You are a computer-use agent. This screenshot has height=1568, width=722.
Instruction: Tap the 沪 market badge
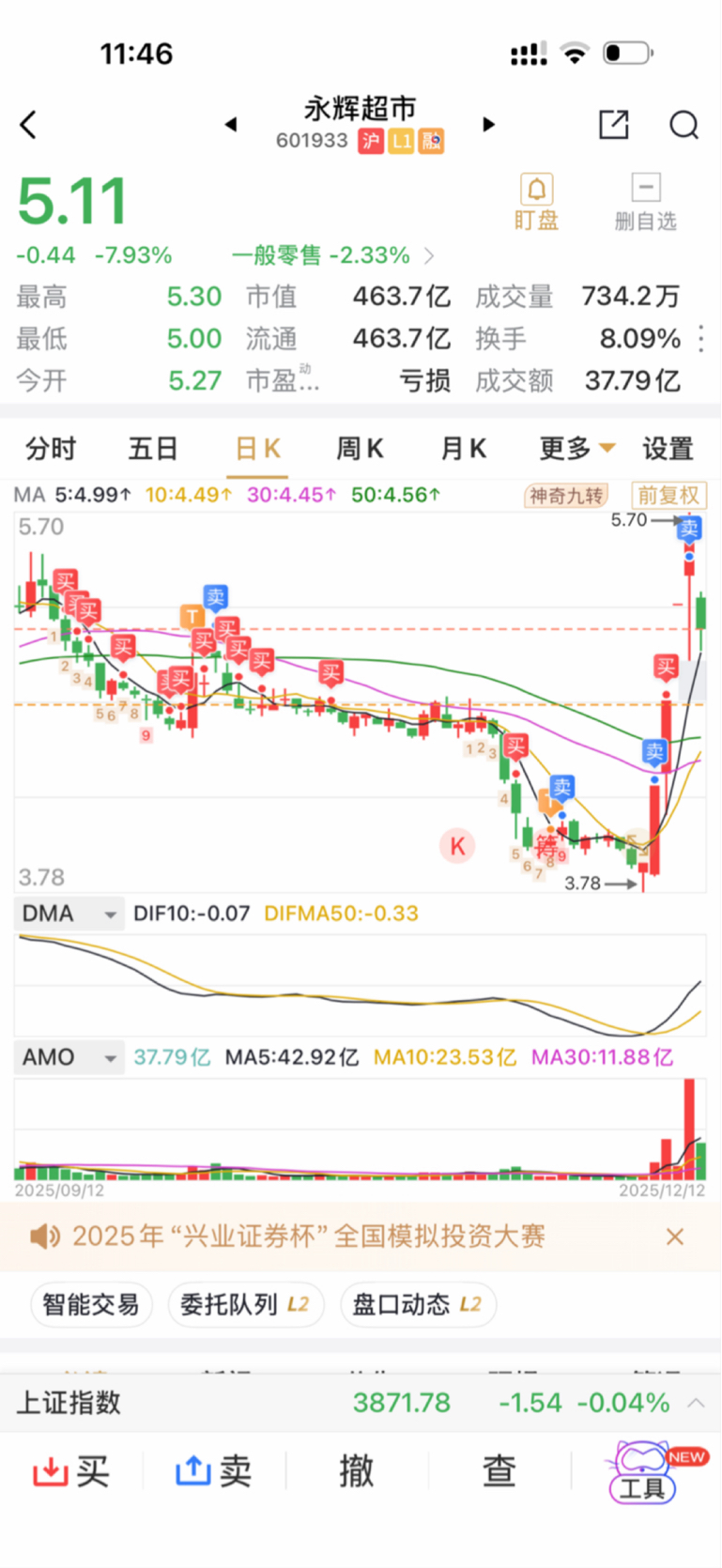click(x=372, y=141)
